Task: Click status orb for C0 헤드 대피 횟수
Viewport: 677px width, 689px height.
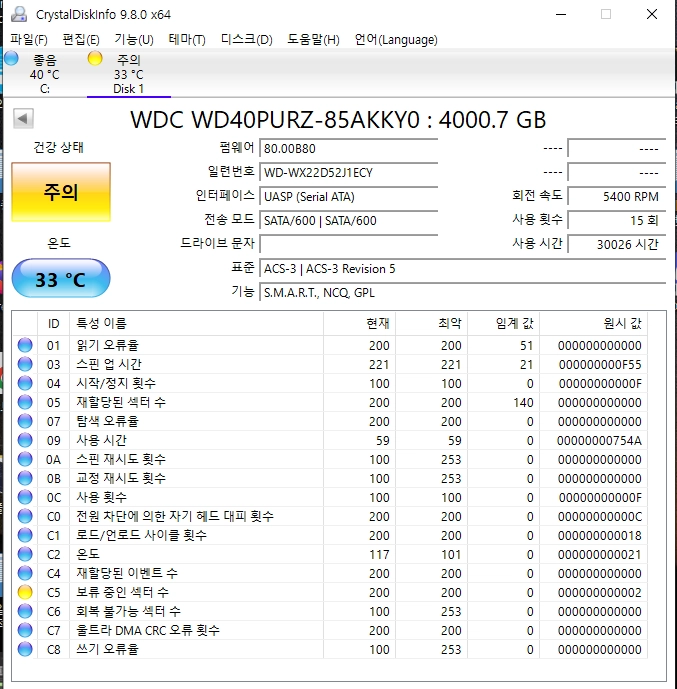Action: [x=25, y=516]
